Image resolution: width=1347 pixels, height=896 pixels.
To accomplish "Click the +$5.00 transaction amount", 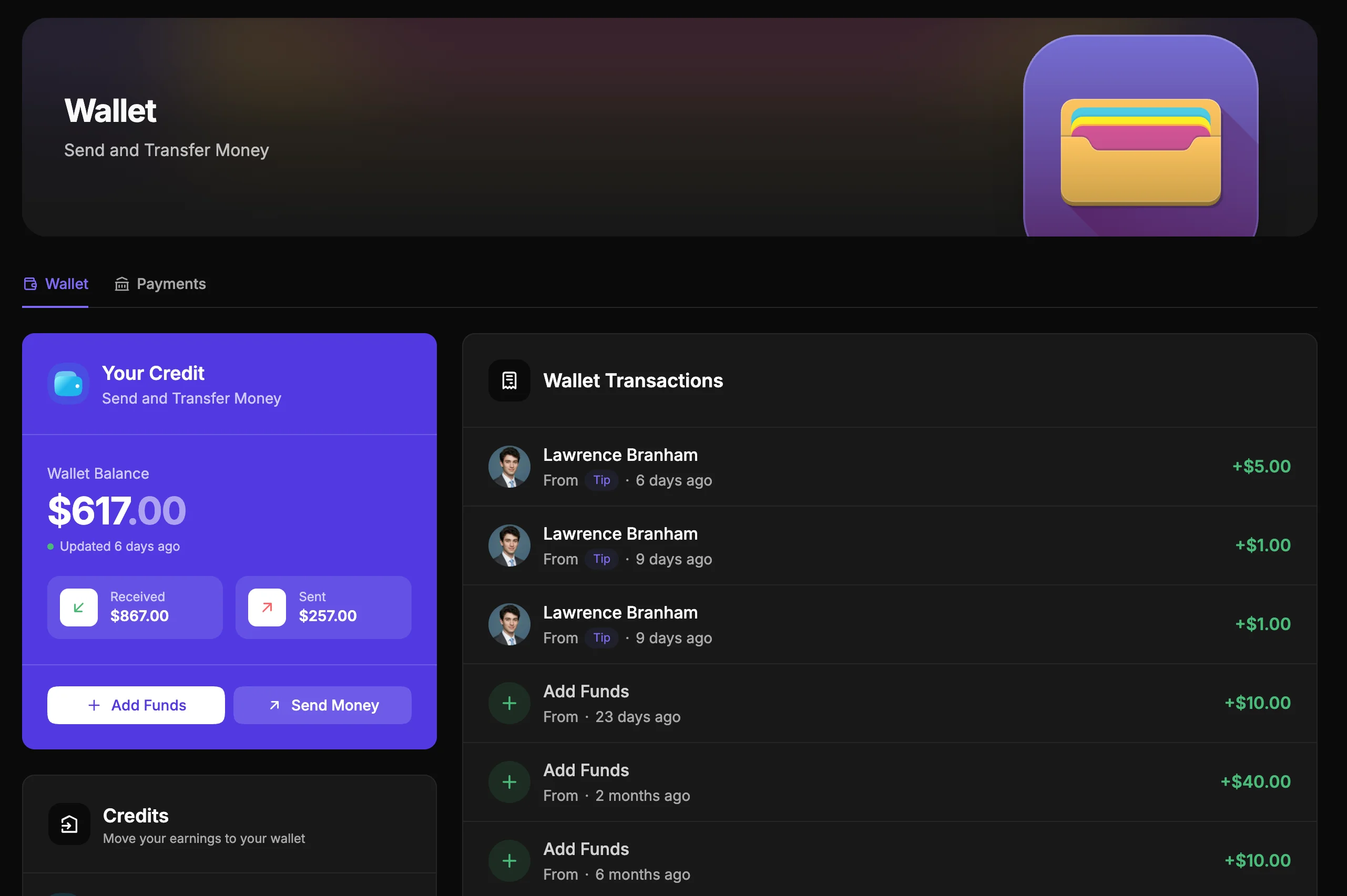I will tap(1261, 466).
